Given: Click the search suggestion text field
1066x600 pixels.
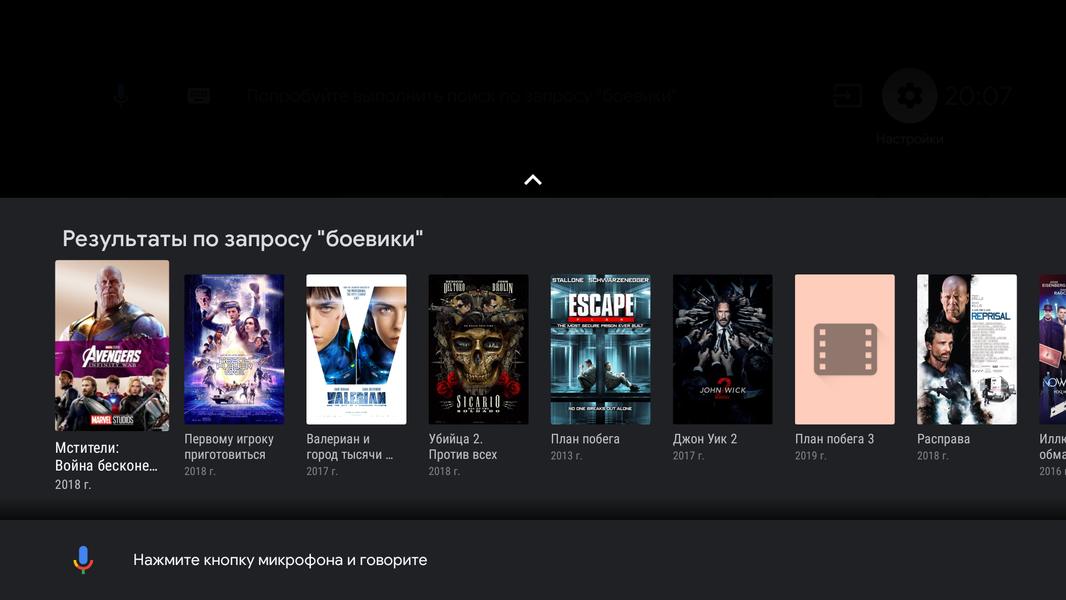Looking at the screenshot, I should click(x=461, y=96).
